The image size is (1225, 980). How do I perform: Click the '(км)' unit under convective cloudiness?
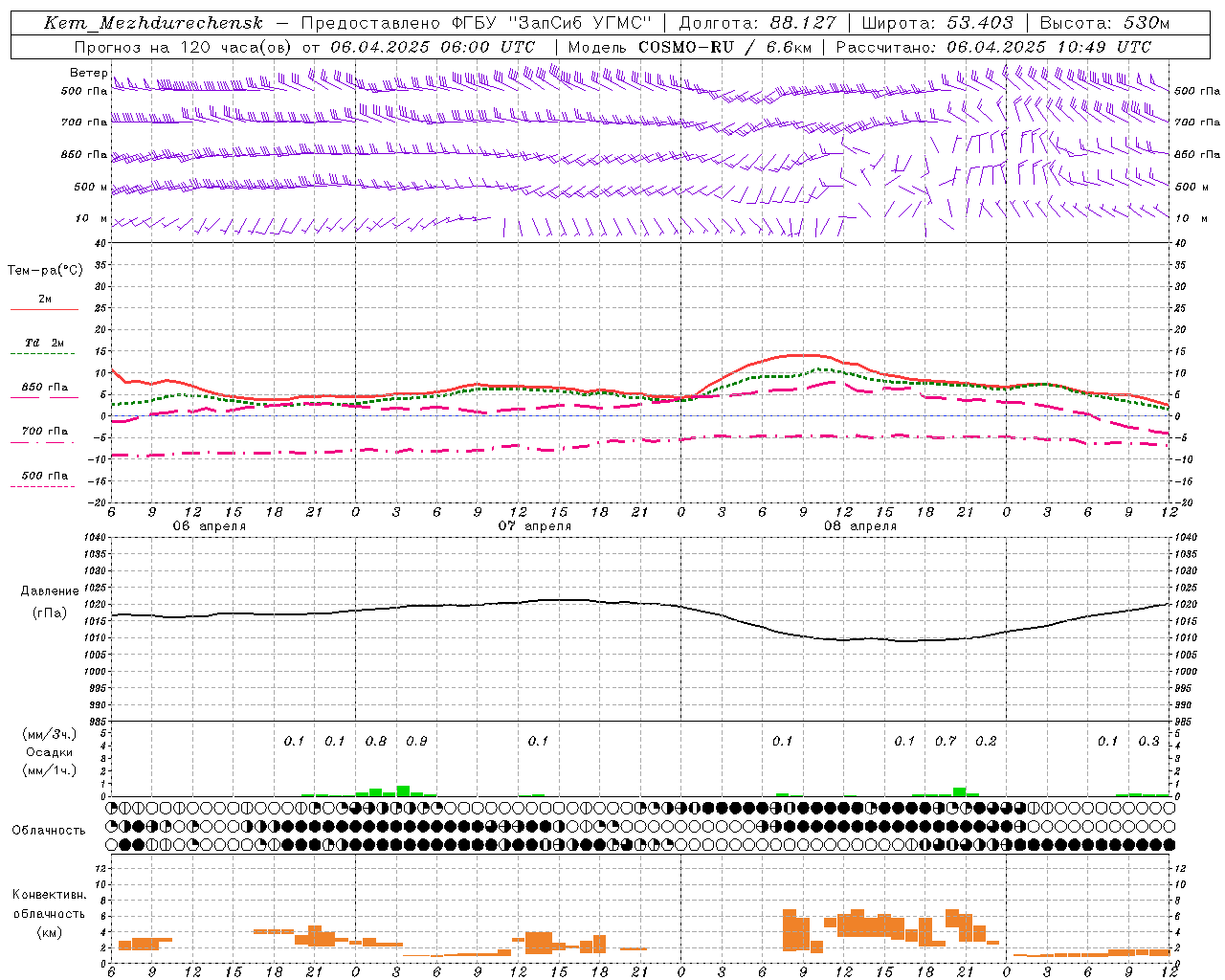pyautogui.click(x=49, y=932)
